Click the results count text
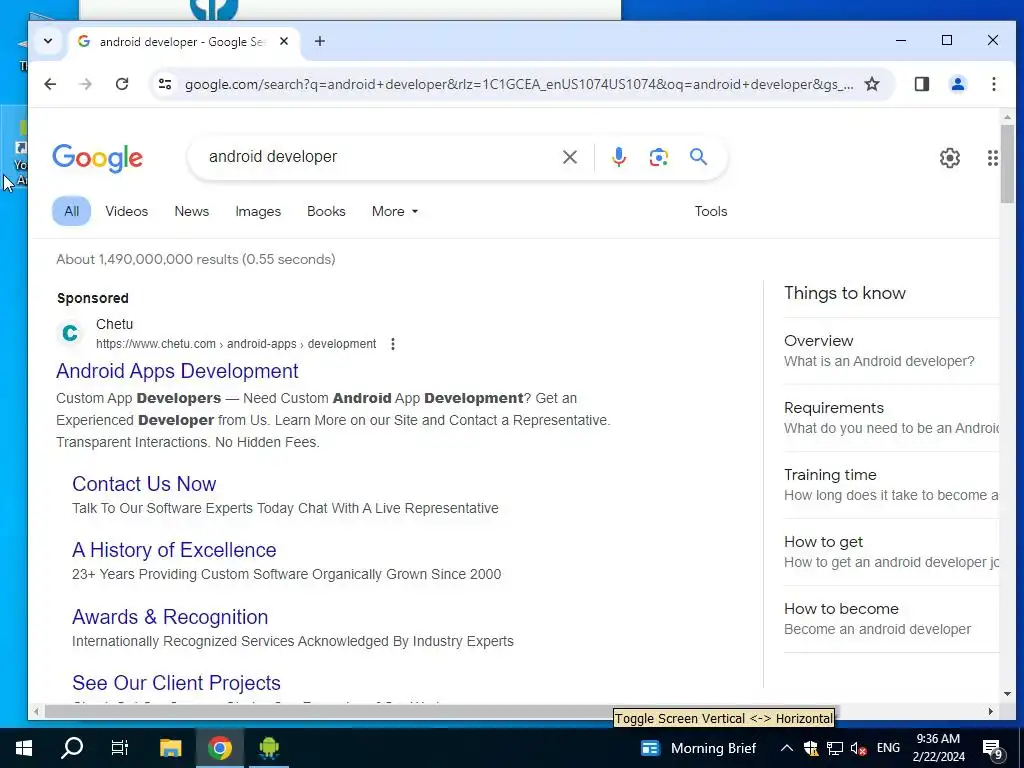Image resolution: width=1024 pixels, height=768 pixels. point(195,259)
